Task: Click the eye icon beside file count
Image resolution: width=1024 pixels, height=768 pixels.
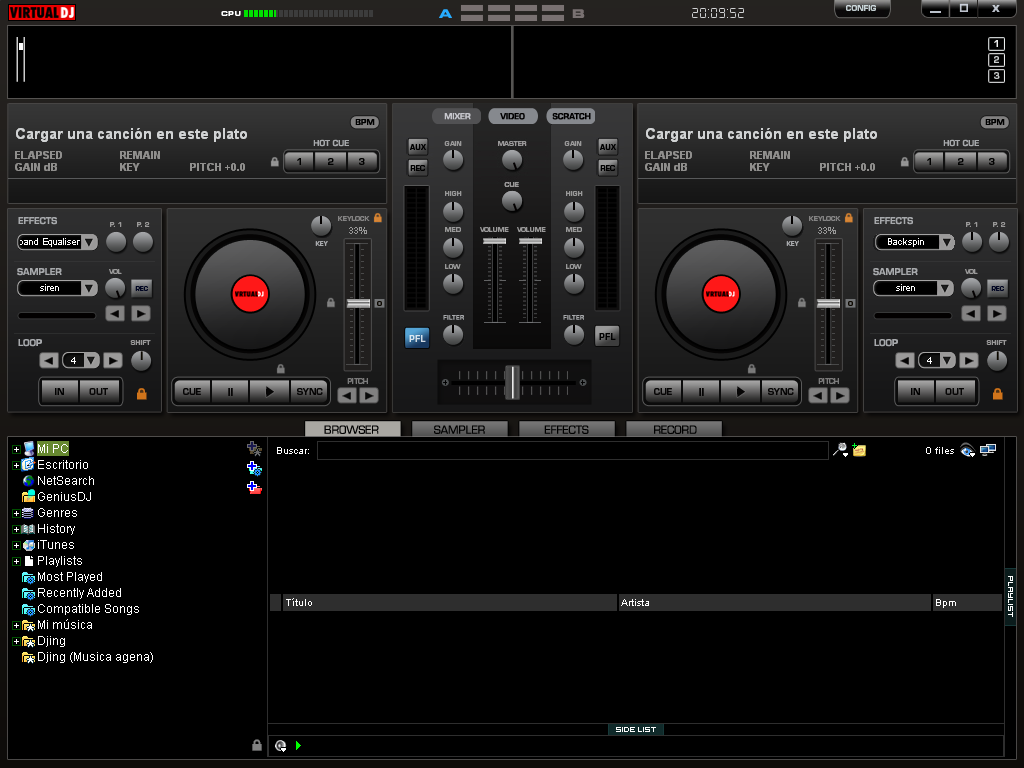Action: click(967, 450)
